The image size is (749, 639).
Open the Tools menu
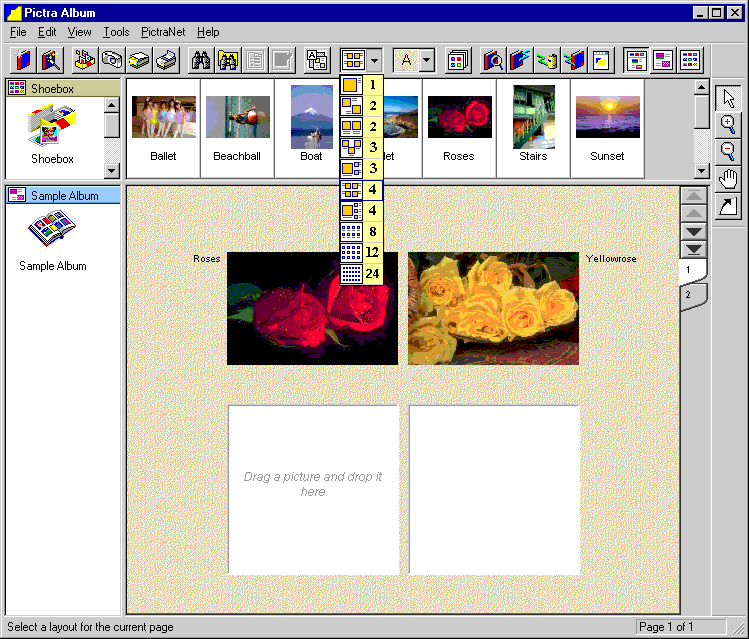click(116, 32)
